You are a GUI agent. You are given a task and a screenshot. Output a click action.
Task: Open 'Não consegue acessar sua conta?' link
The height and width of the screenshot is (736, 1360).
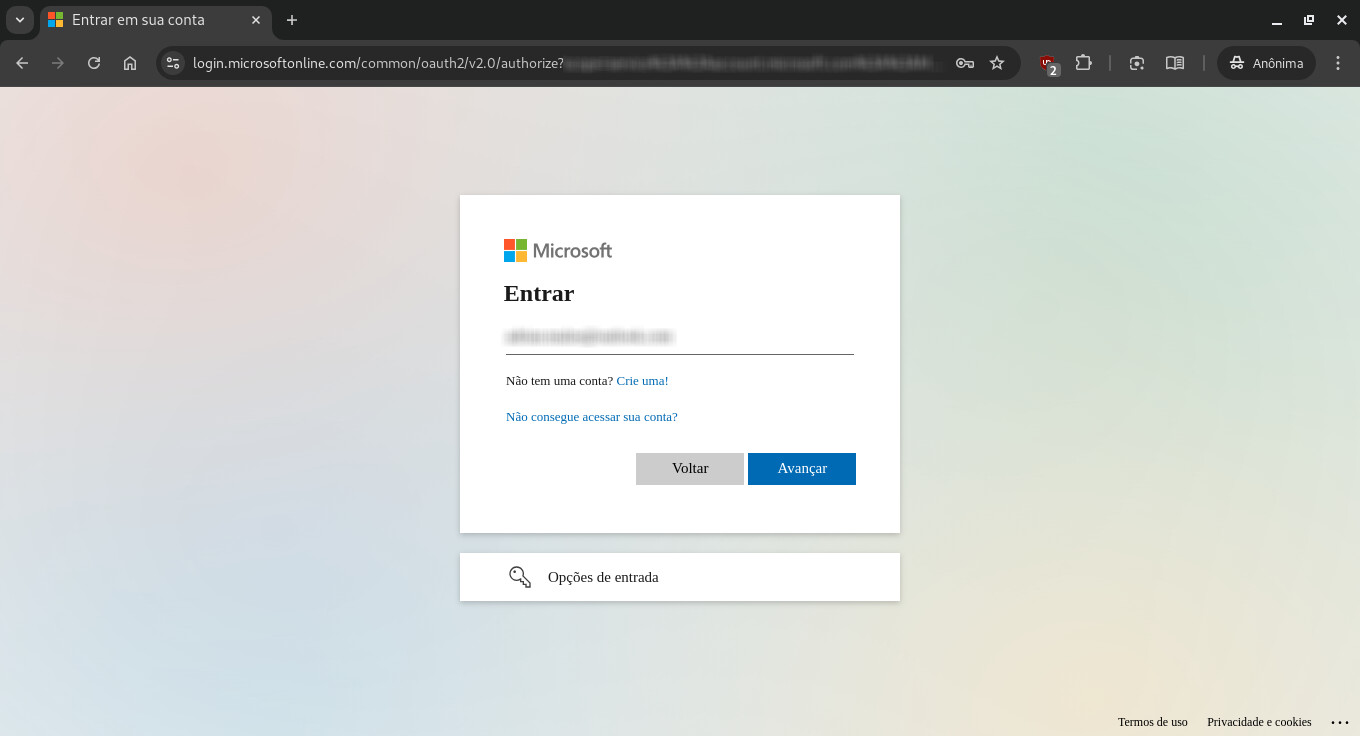pyautogui.click(x=592, y=417)
